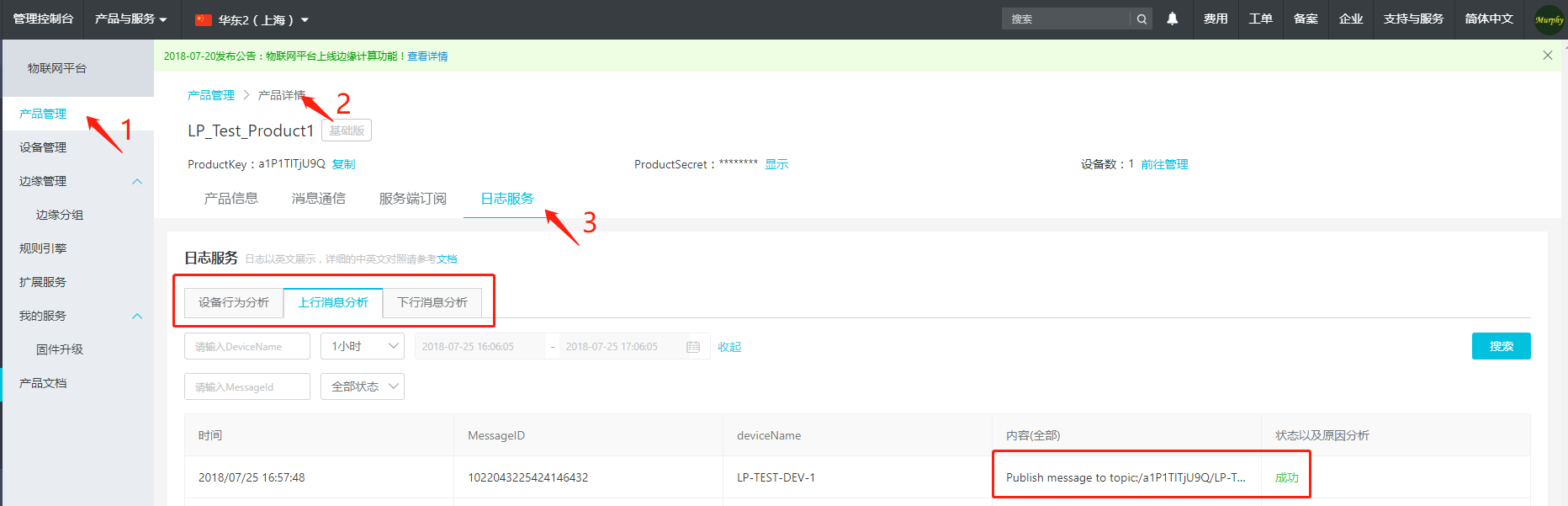Close the announcement banner
Viewport: 1568px width, 506px height.
coord(1547,56)
